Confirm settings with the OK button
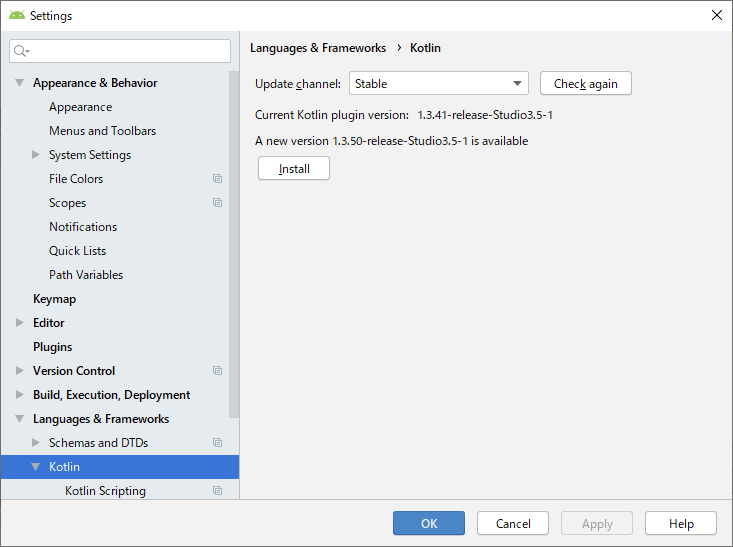 click(428, 523)
